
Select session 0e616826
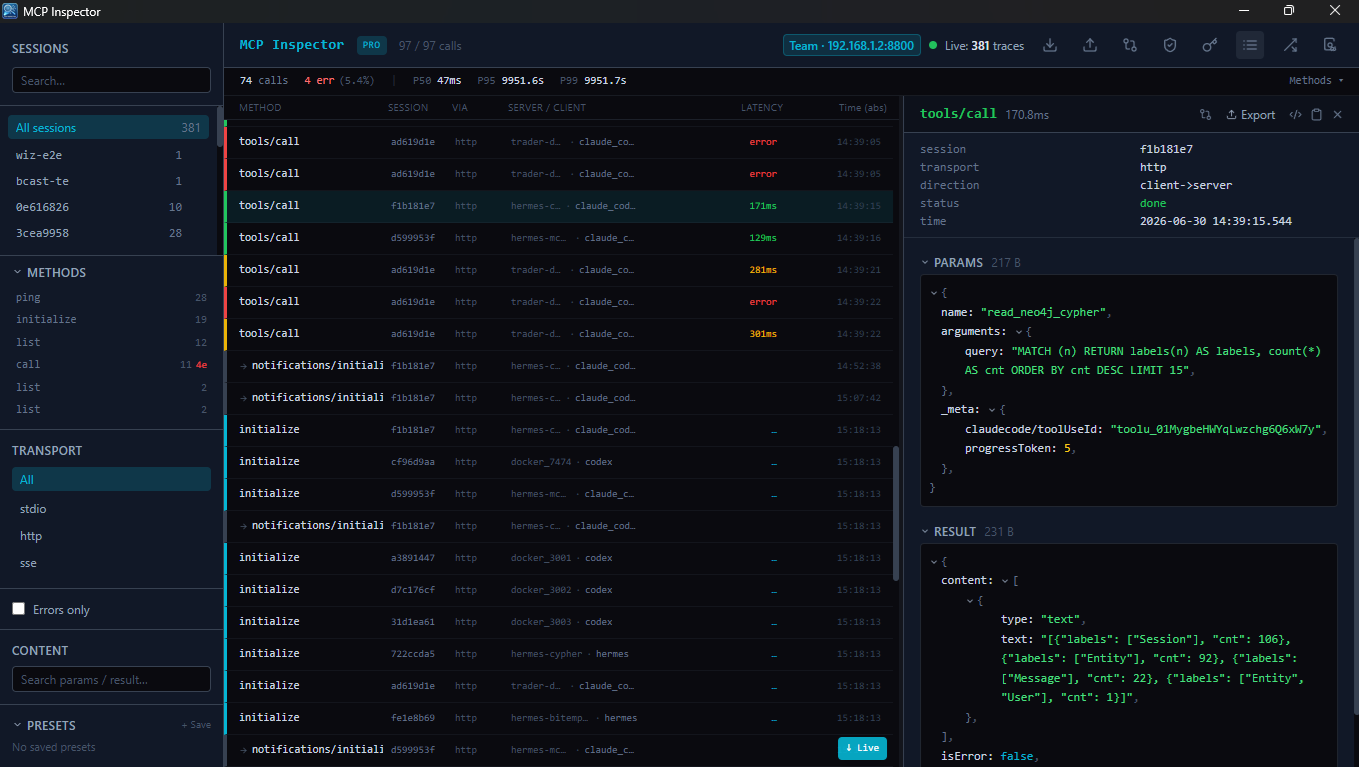click(108, 207)
